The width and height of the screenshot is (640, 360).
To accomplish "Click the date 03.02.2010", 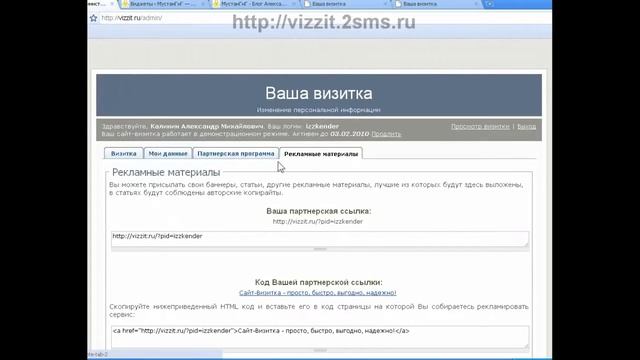I will point(349,134).
